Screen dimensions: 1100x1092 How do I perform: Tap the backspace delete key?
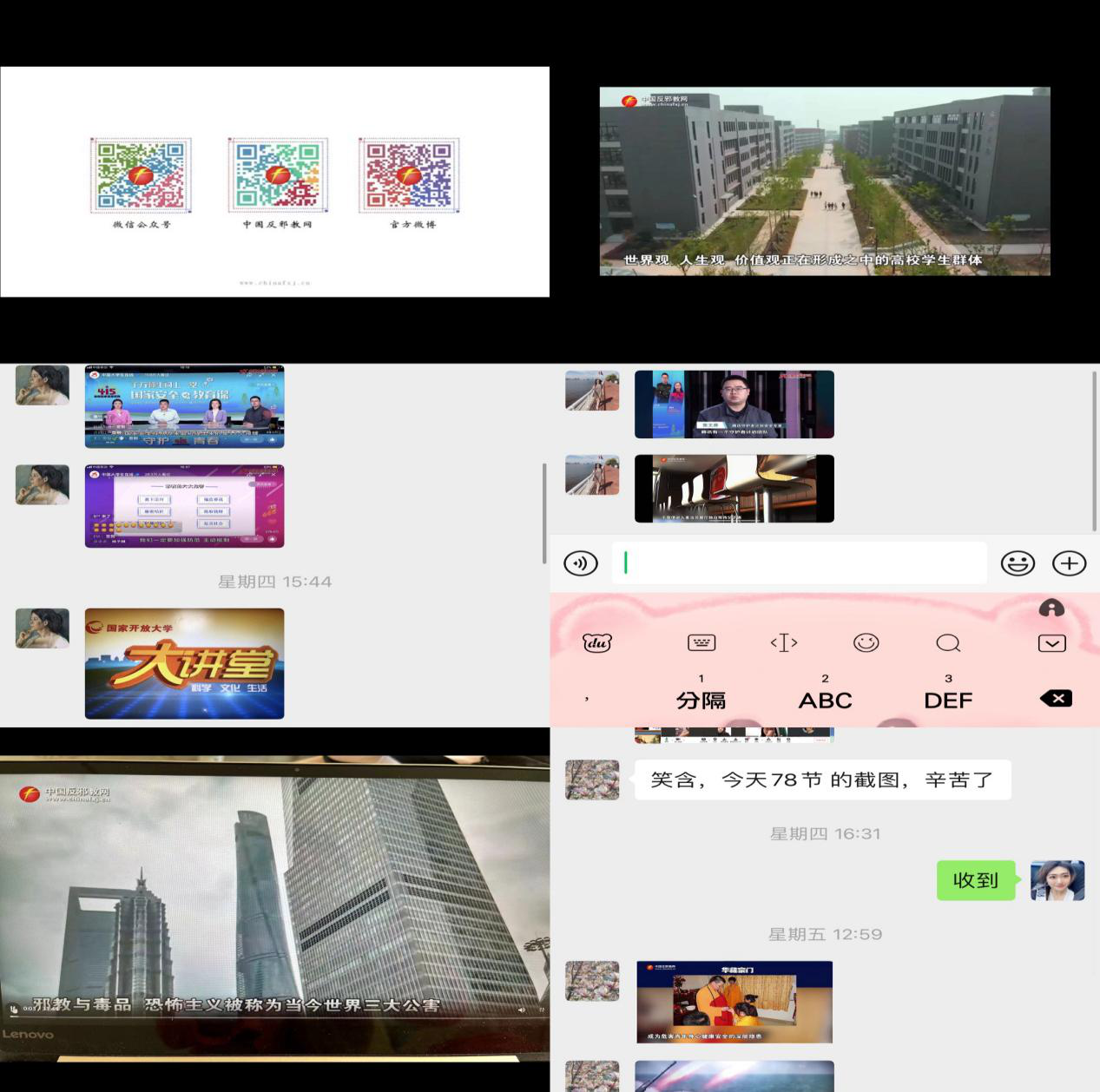(1056, 699)
